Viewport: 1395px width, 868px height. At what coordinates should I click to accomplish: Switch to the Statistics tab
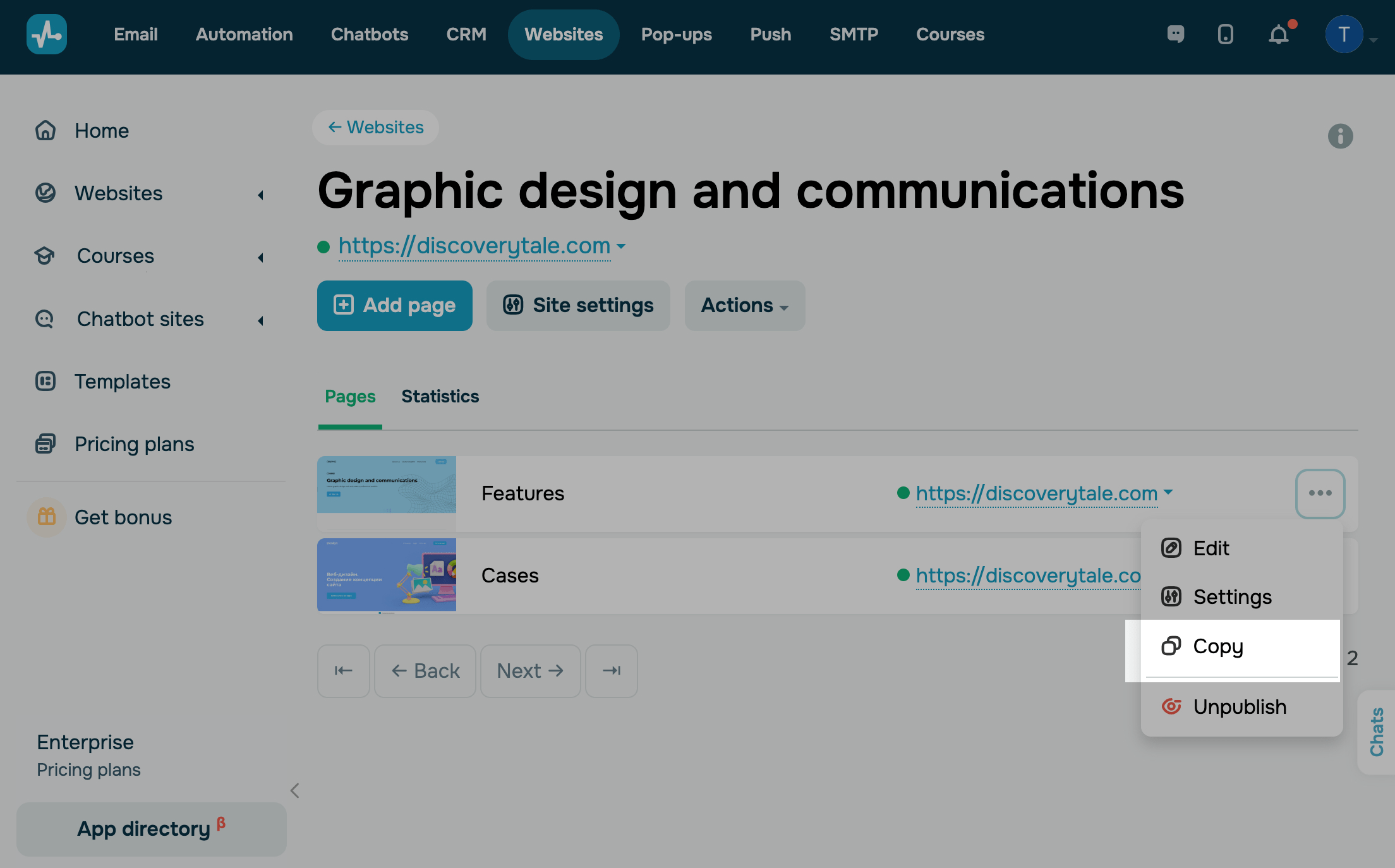[440, 396]
